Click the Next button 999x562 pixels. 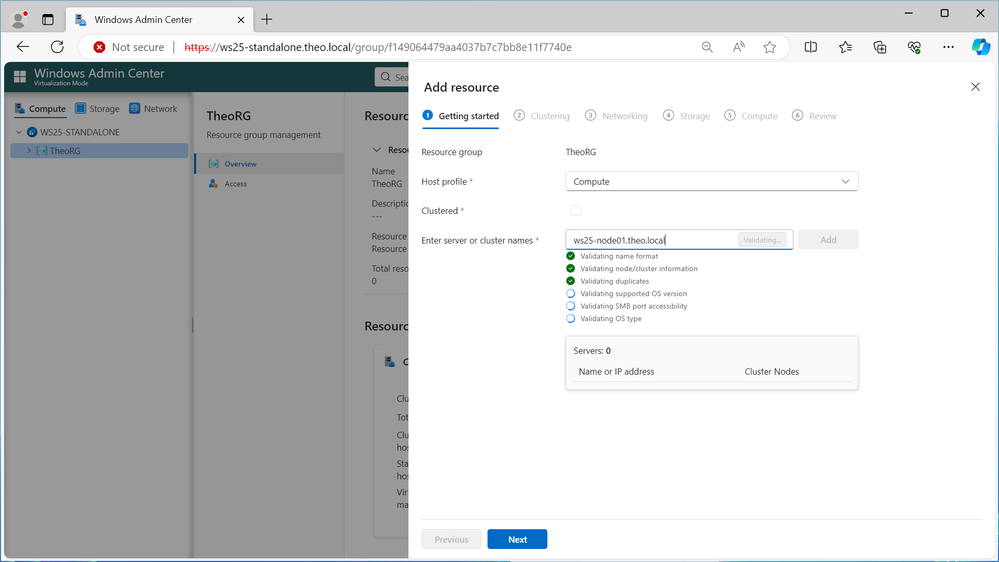[x=517, y=539]
